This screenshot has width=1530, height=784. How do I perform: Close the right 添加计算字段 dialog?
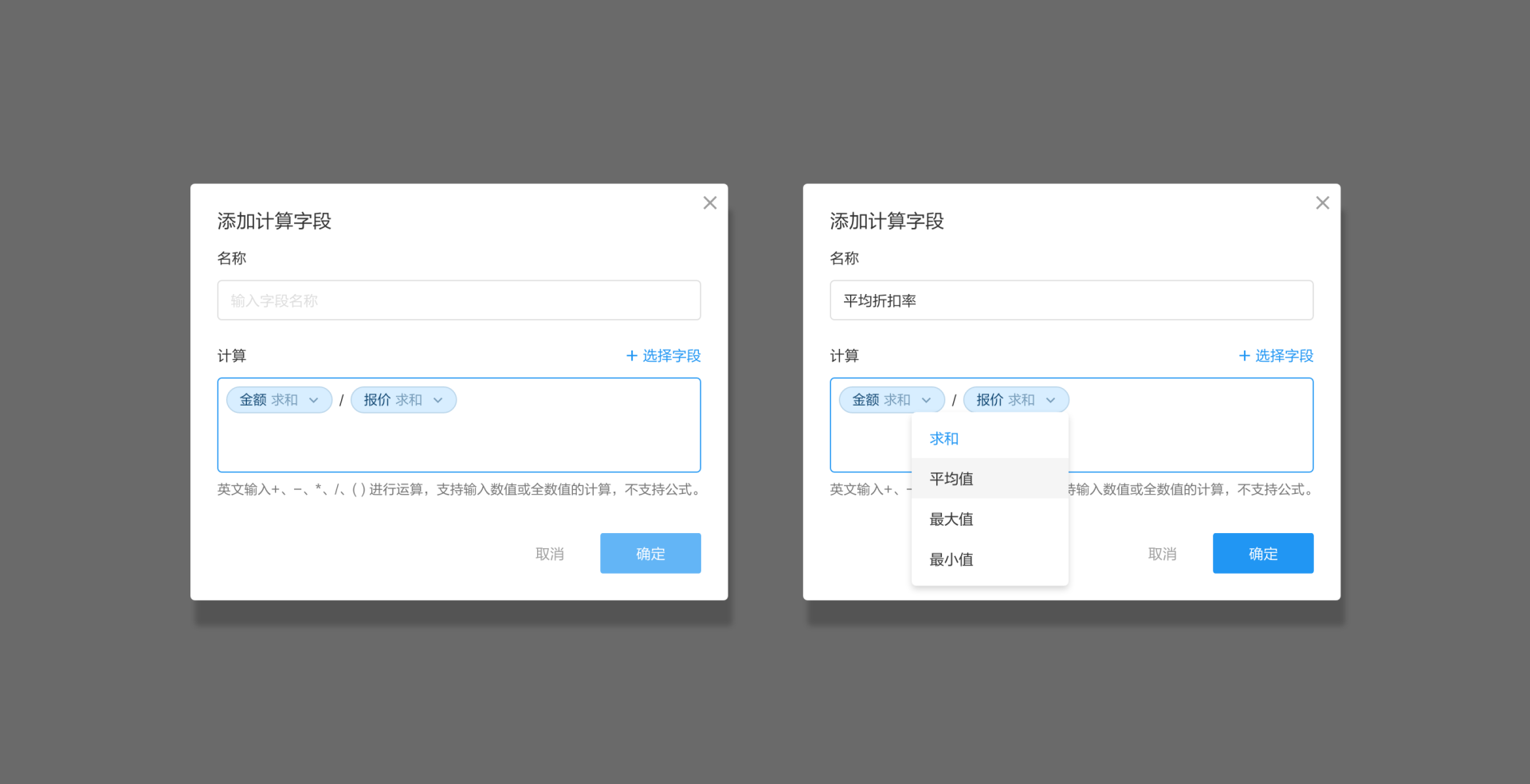coord(1322,203)
